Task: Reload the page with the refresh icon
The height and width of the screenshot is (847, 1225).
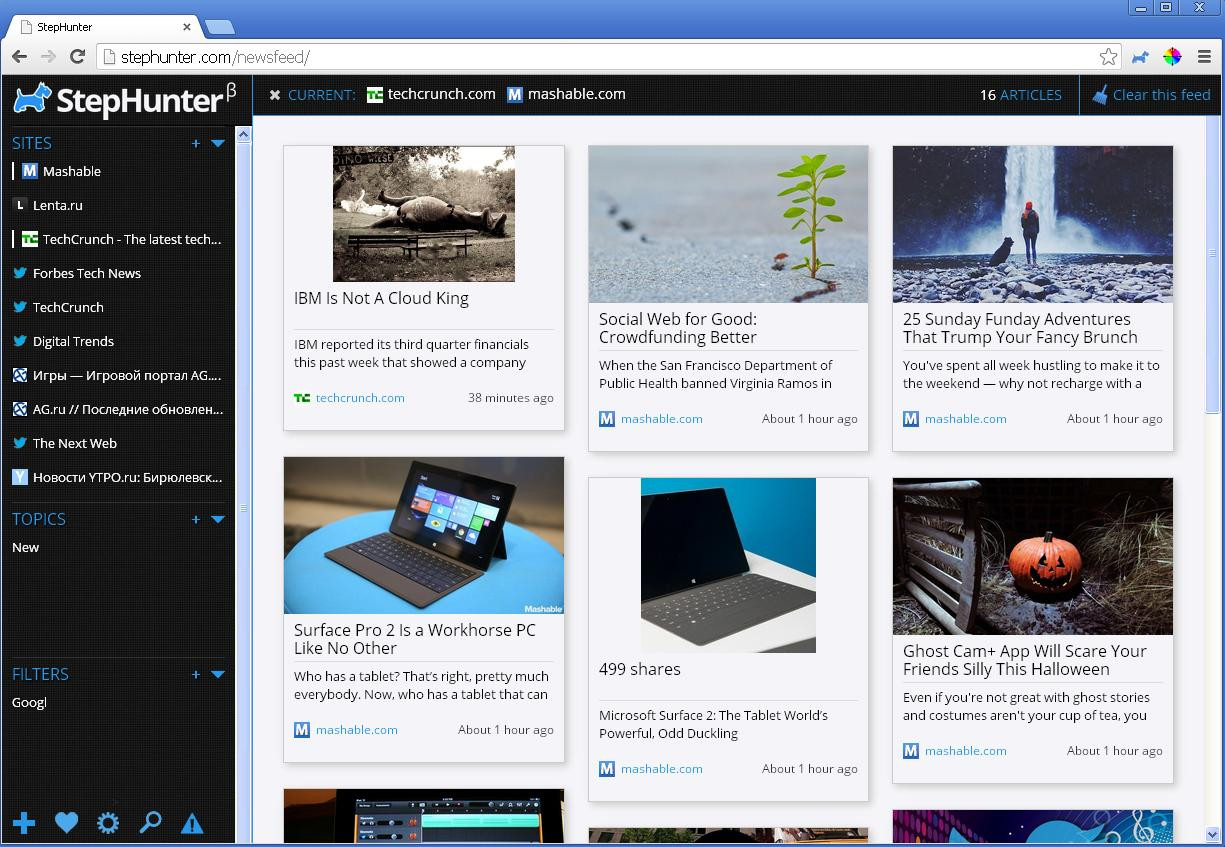Action: pos(77,57)
